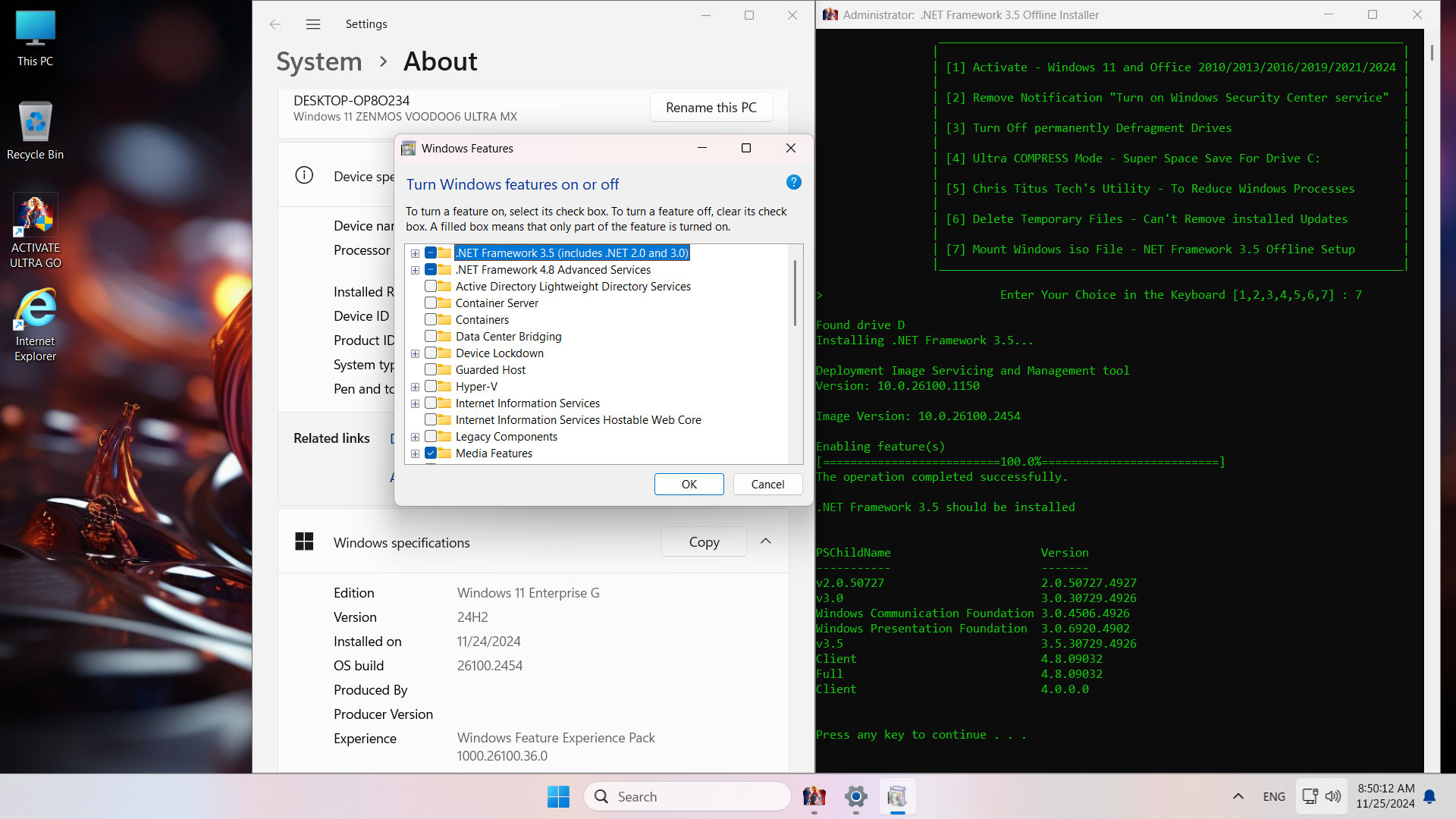Click the Device specifications info icon
The image size is (1456, 819).
point(304,176)
